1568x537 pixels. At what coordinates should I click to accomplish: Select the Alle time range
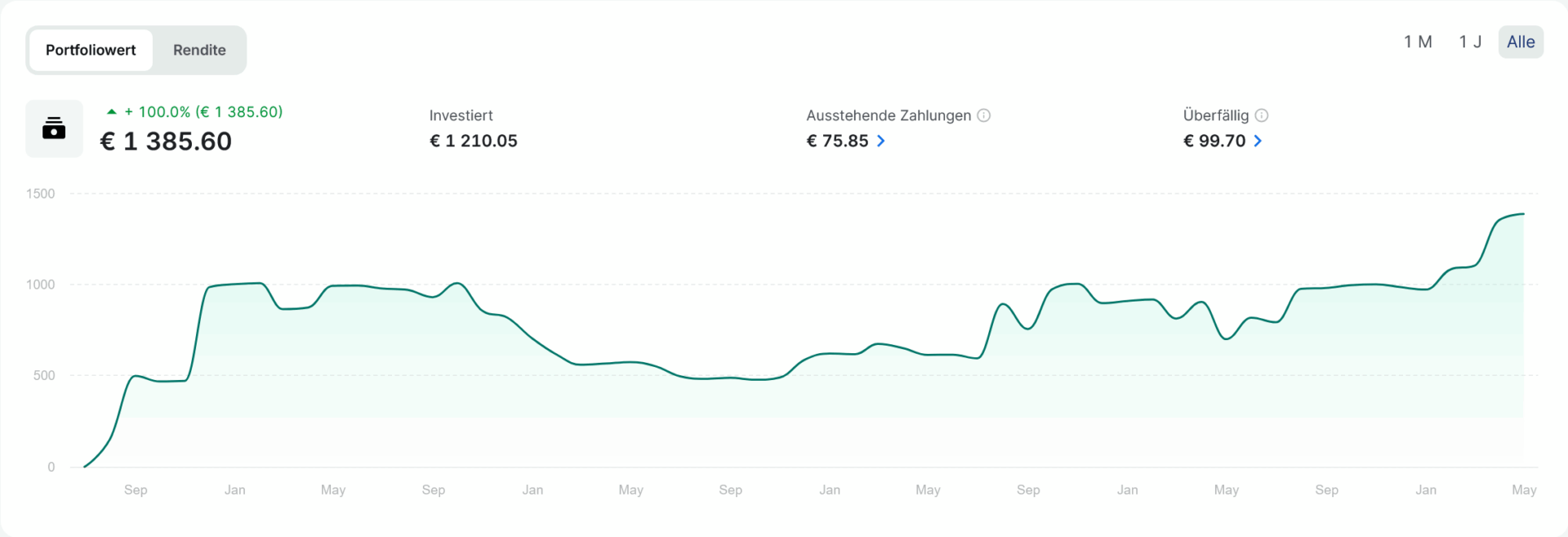1521,42
